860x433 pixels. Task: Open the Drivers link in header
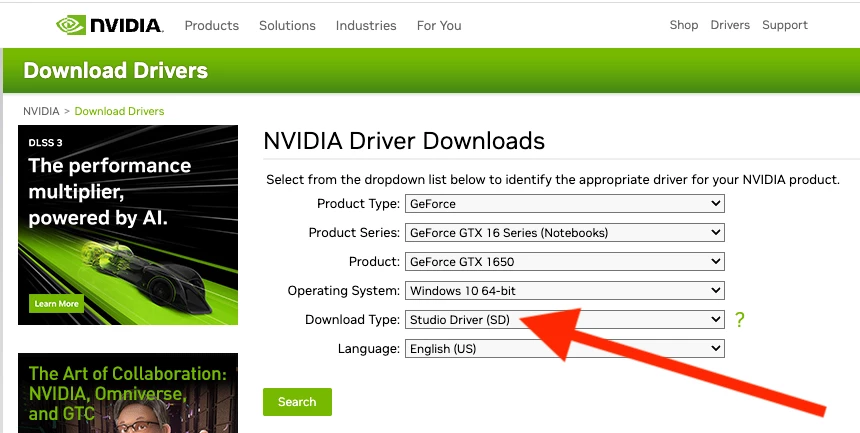tap(730, 25)
